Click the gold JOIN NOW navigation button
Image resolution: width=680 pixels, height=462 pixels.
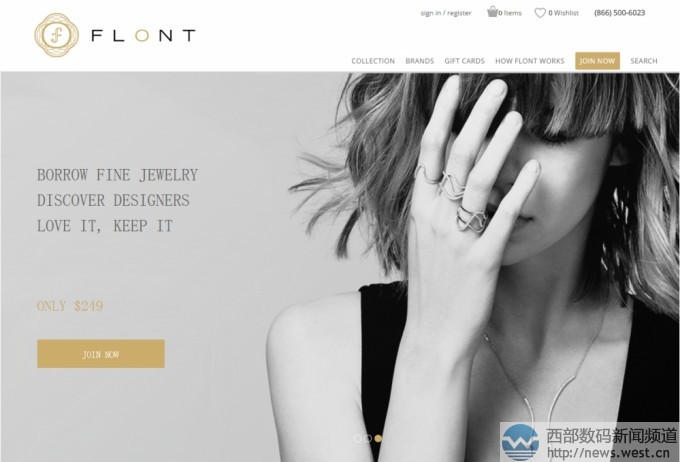(597, 61)
